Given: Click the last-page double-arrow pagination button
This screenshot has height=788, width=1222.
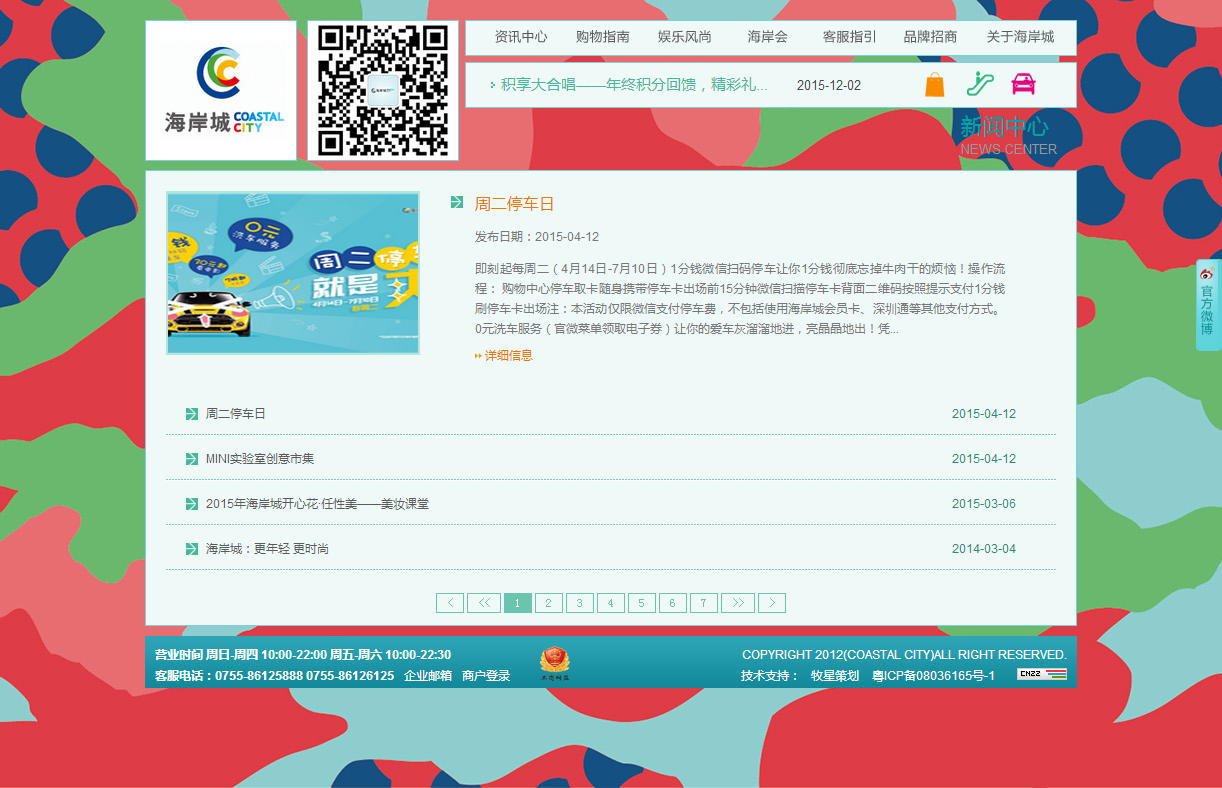Looking at the screenshot, I should click(739, 603).
